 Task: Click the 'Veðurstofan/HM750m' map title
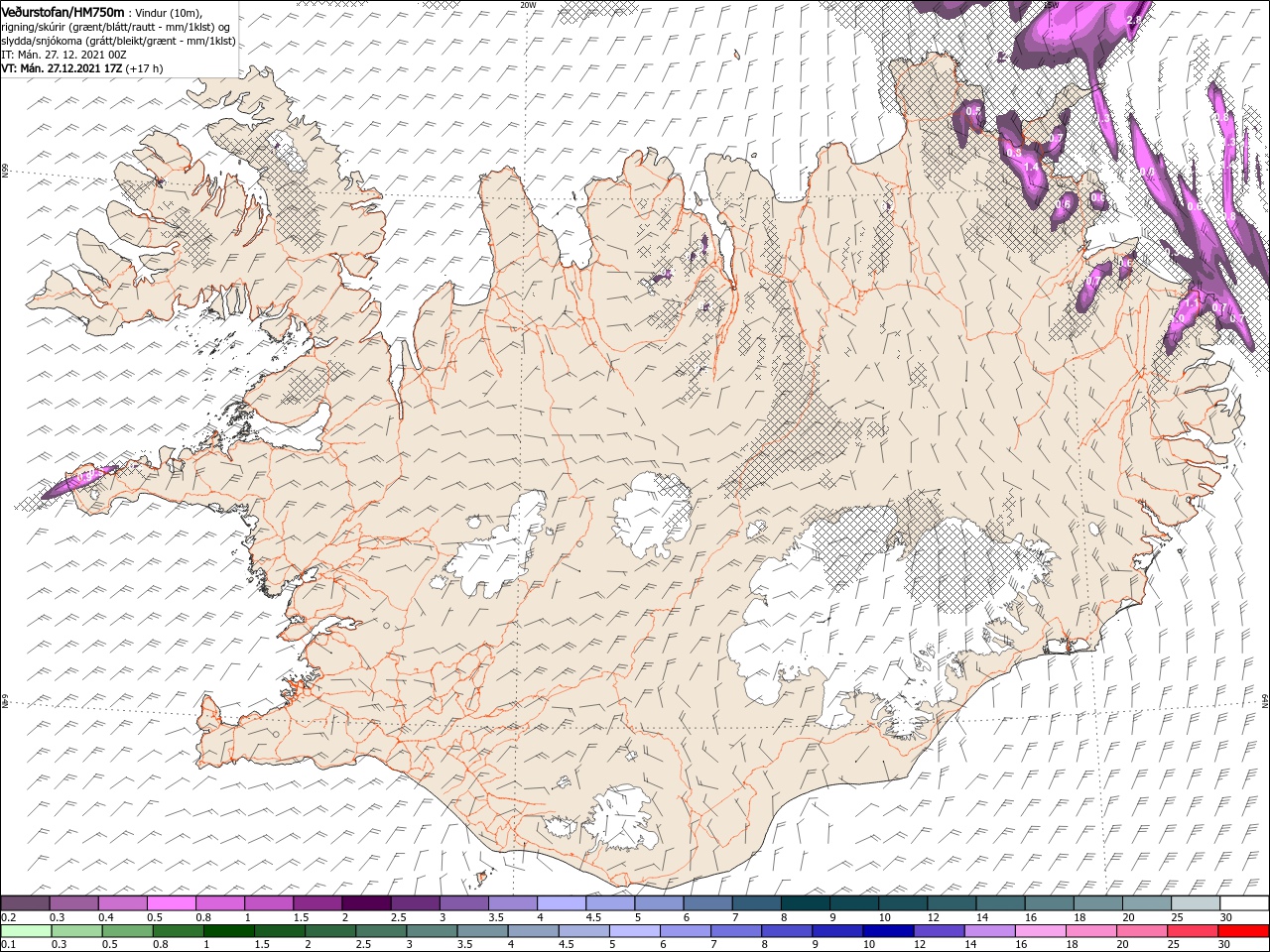[63, 12]
